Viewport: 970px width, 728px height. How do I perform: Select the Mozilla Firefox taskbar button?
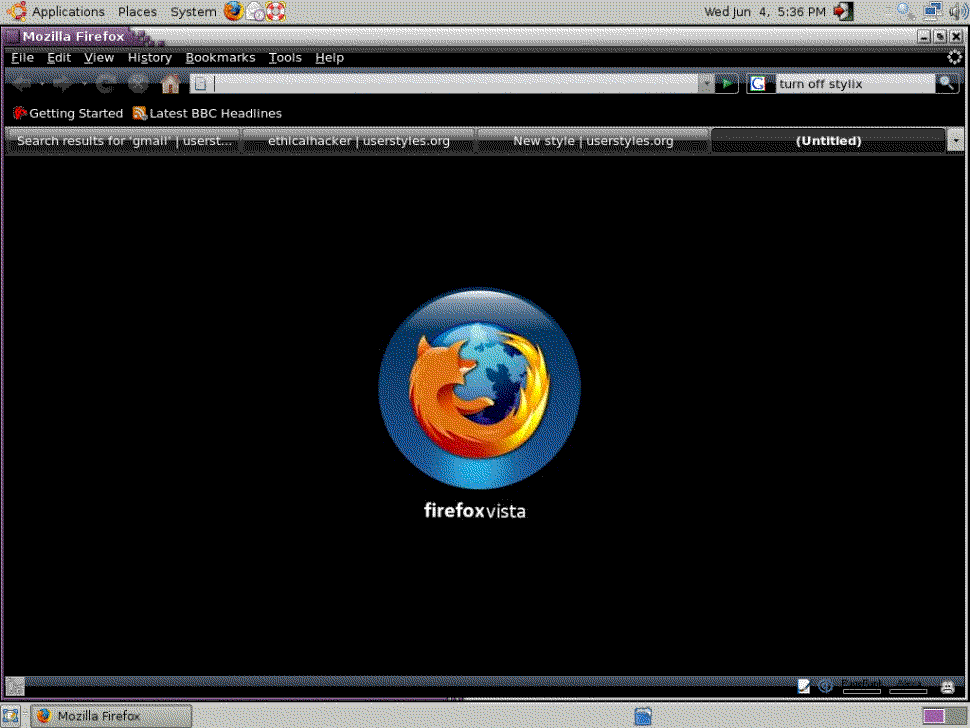pos(111,716)
